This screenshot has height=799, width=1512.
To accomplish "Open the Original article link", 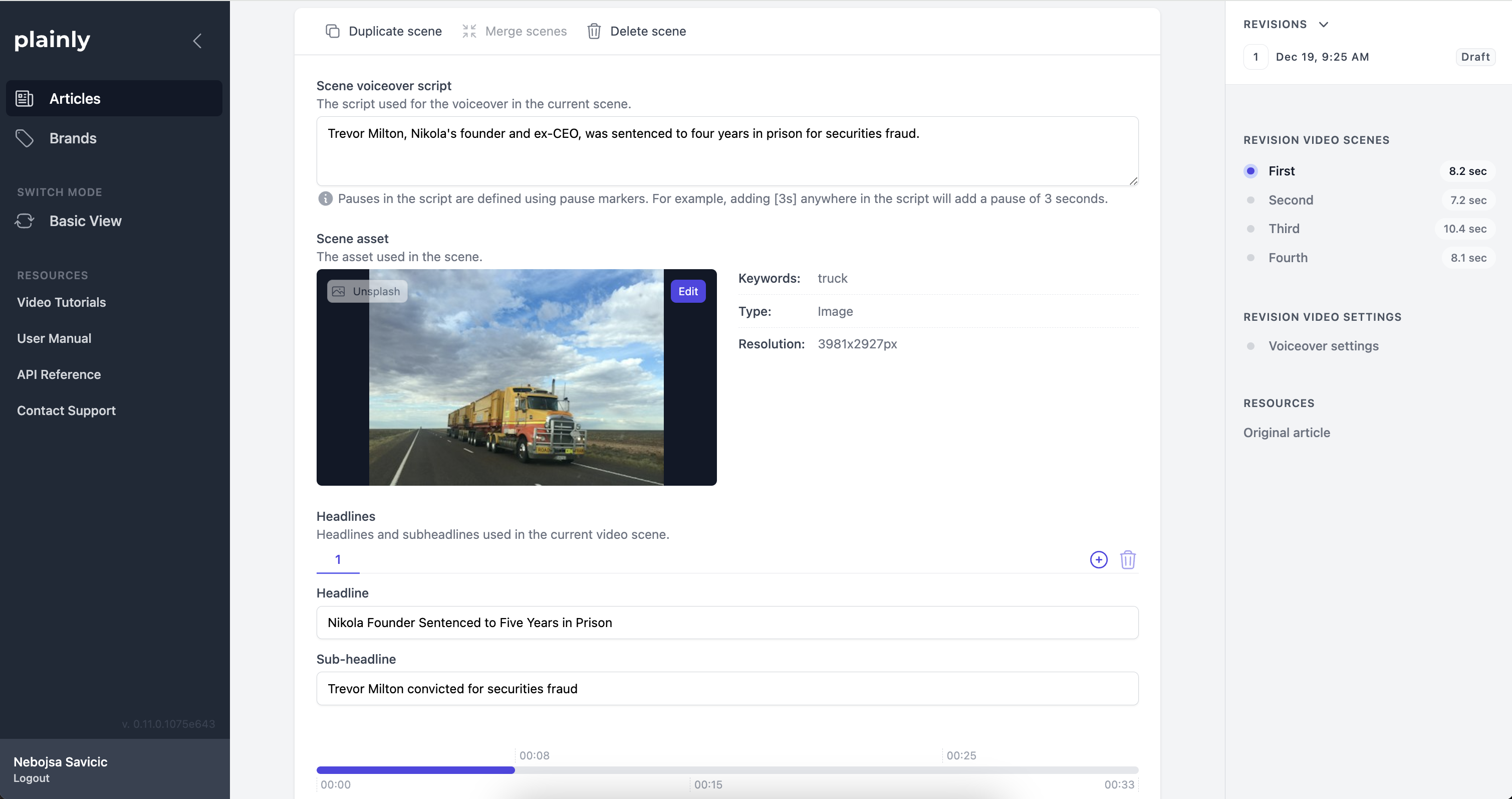I will (x=1287, y=432).
